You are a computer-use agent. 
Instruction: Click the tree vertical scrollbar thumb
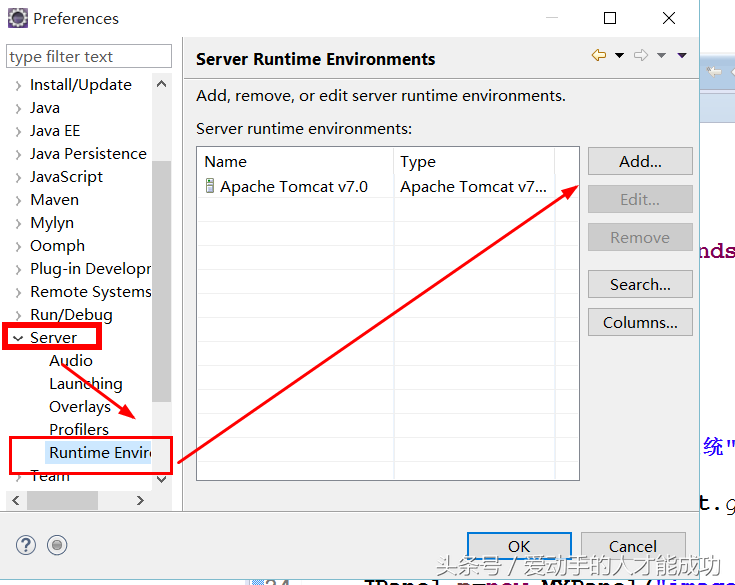pos(162,281)
